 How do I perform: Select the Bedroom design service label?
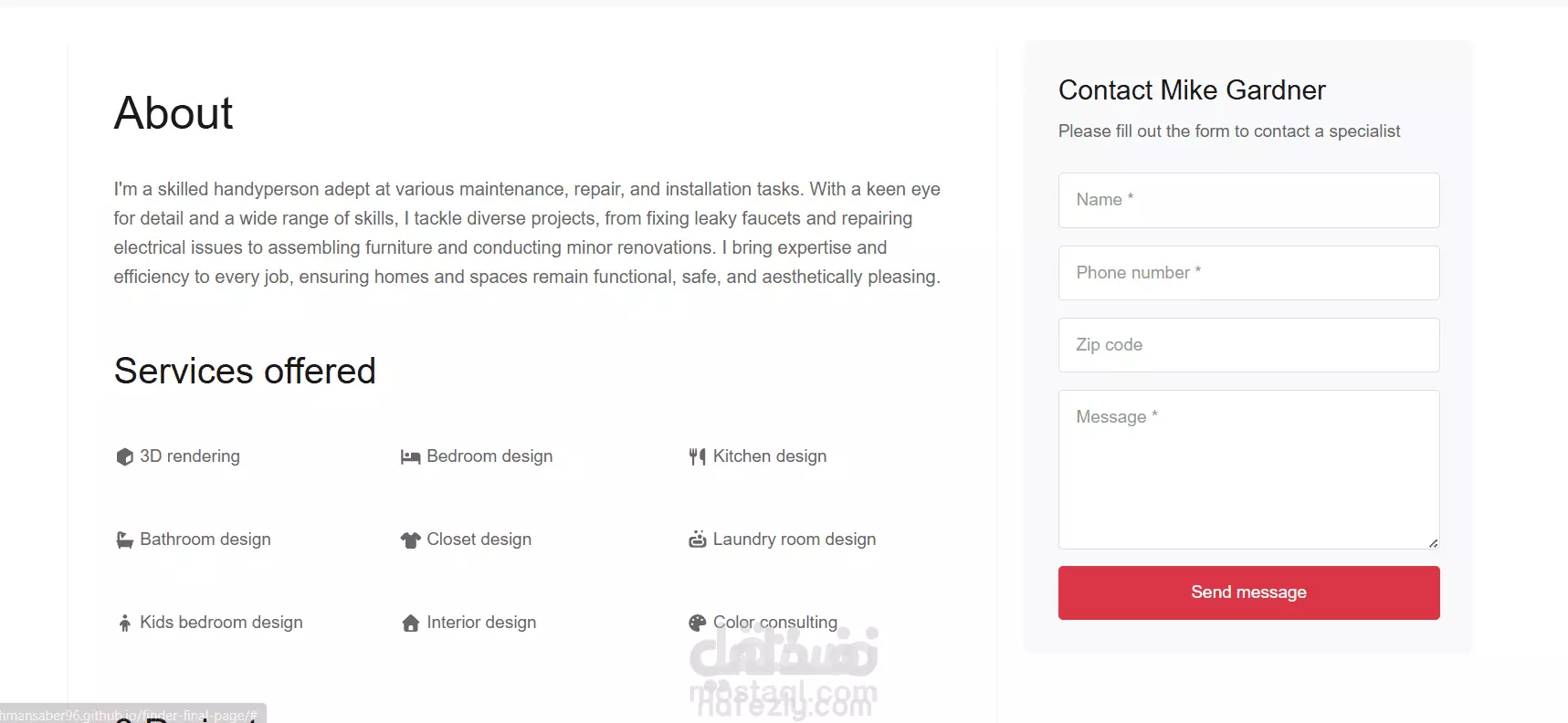click(489, 456)
